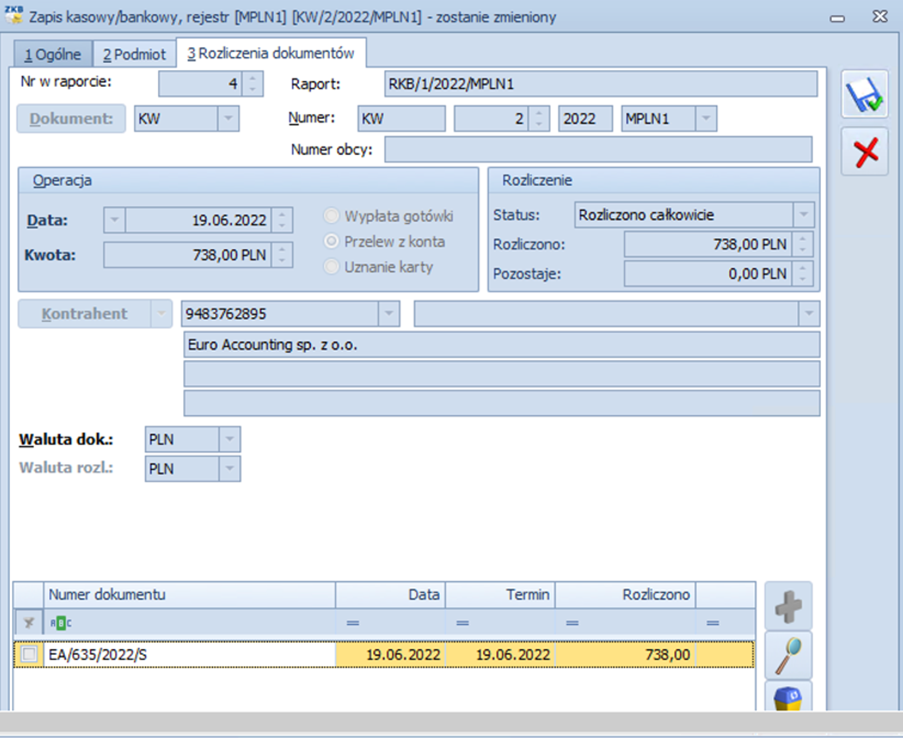The image size is (903, 738).
Task: Click the Numer obcy input field
Action: click(x=598, y=150)
